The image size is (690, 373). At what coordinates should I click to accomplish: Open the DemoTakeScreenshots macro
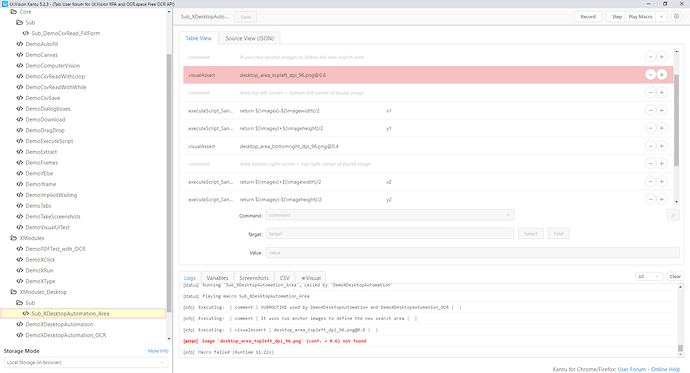[x=53, y=216]
